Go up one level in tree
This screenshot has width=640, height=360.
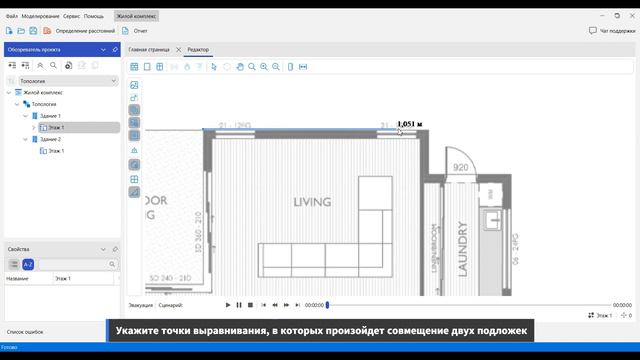(x=40, y=65)
